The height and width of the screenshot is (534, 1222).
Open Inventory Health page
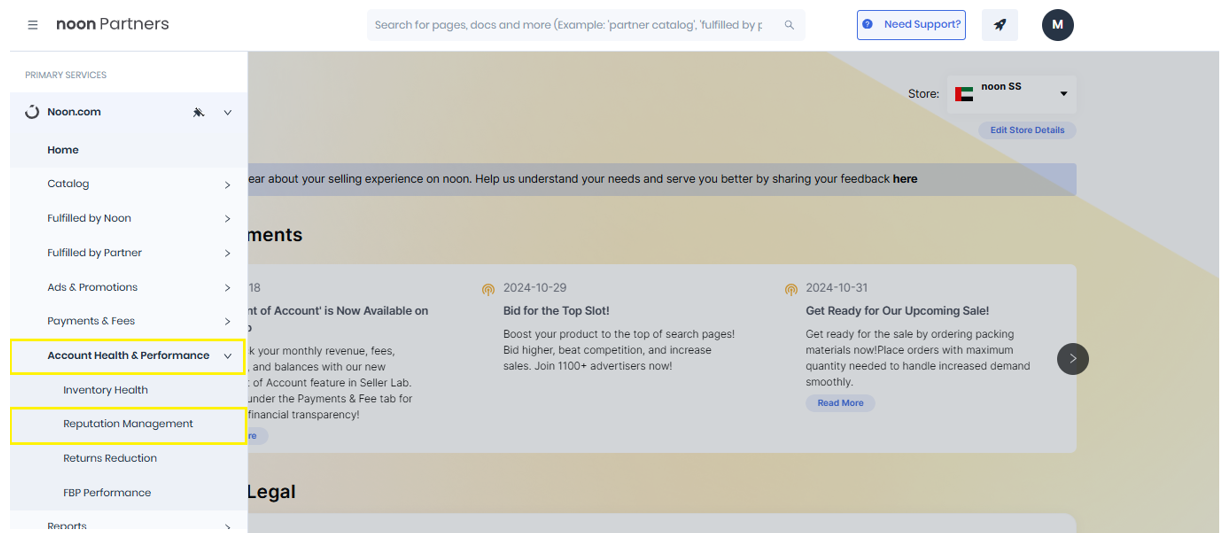pos(105,390)
